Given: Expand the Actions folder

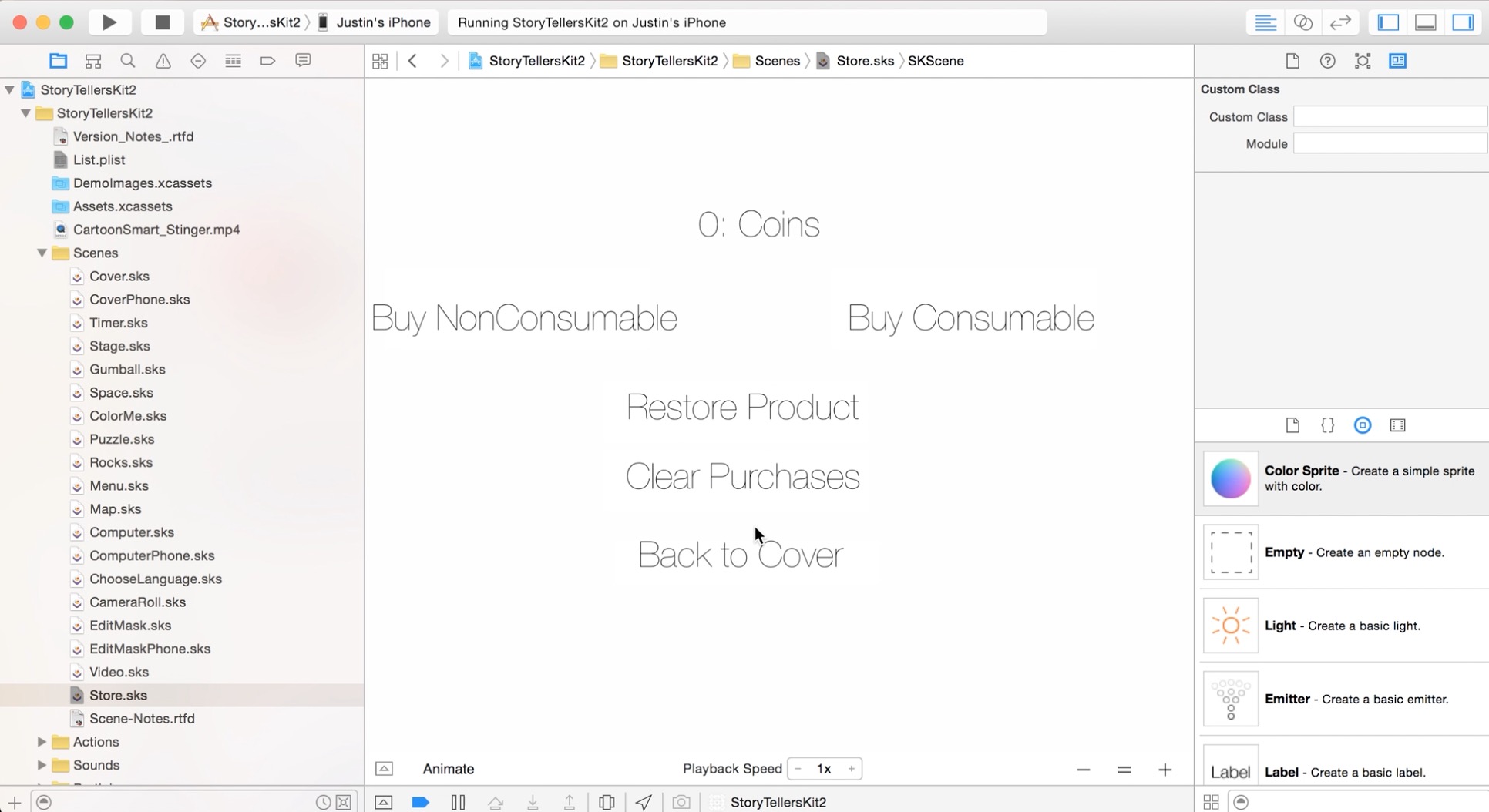Looking at the screenshot, I should point(42,742).
